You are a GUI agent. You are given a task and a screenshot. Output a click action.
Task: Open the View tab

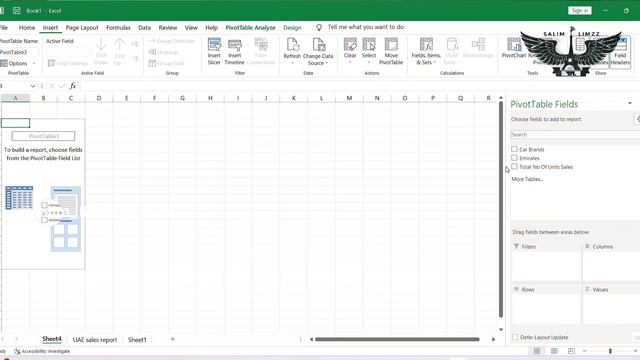[191, 28]
